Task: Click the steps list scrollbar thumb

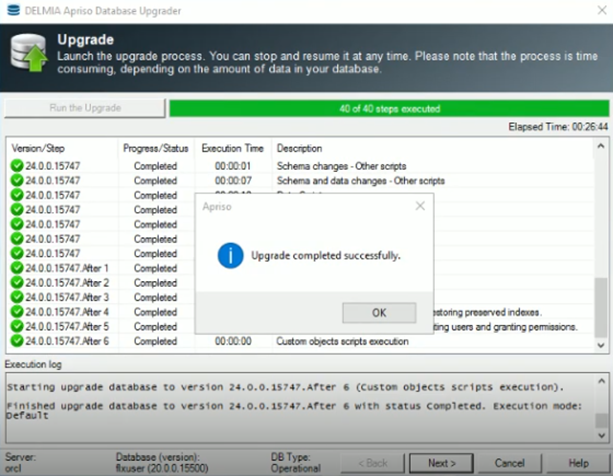Action: tap(601, 307)
